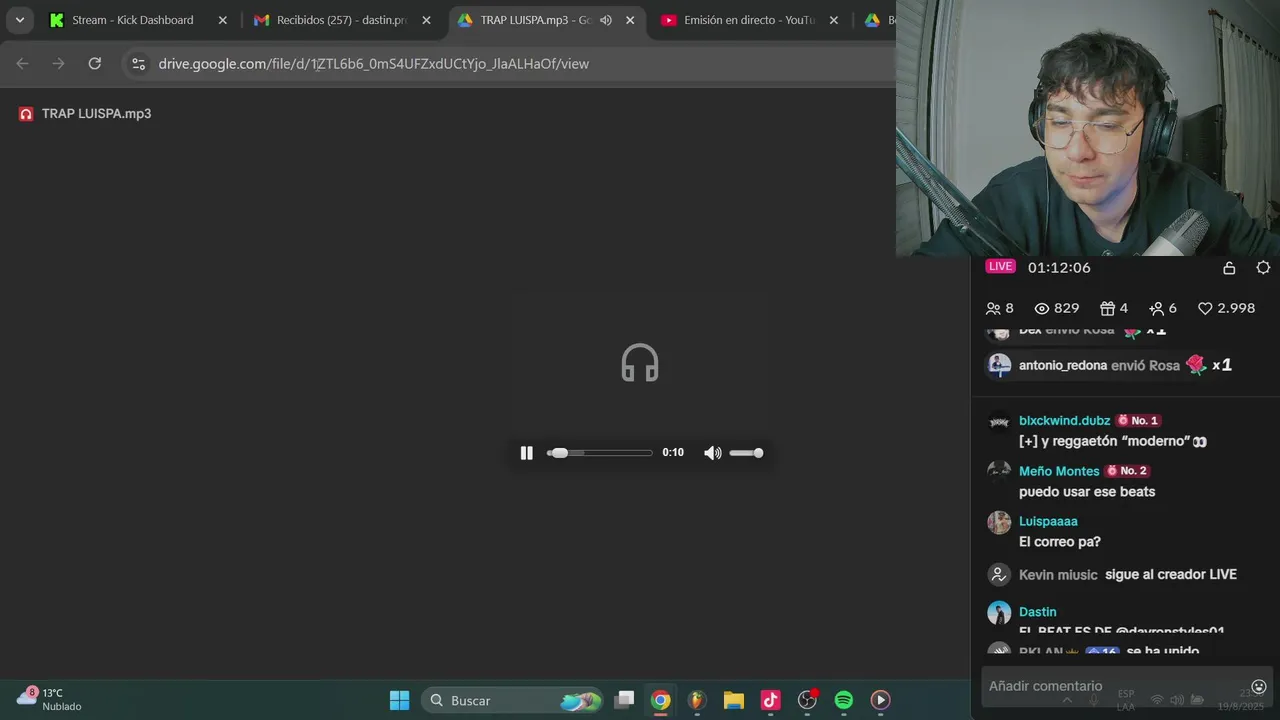The height and width of the screenshot is (720, 1280).
Task: Open OBS Studio from the taskbar
Action: point(807,700)
